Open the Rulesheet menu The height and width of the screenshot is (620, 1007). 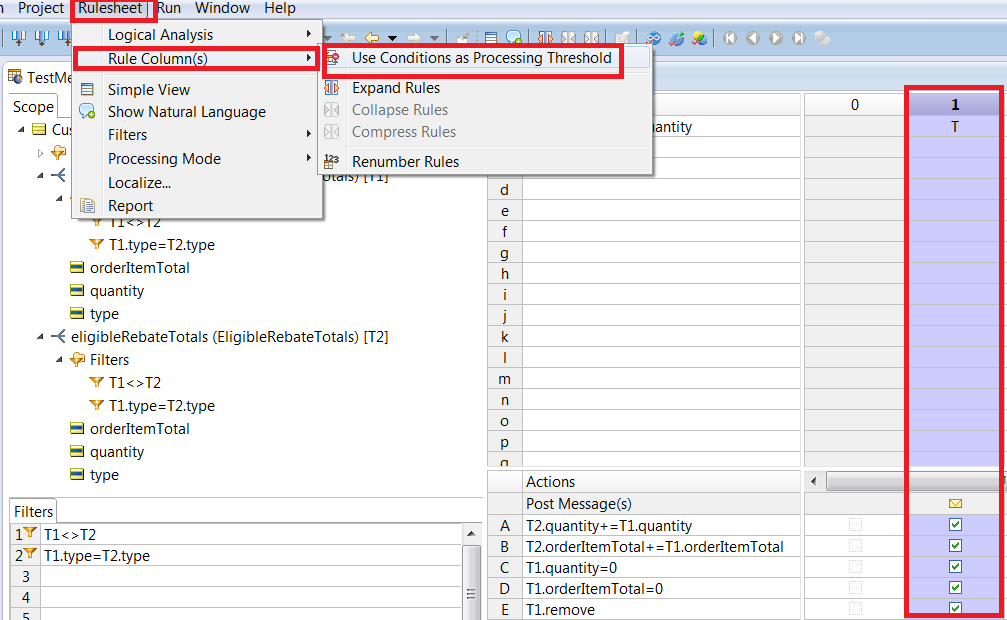(x=110, y=8)
